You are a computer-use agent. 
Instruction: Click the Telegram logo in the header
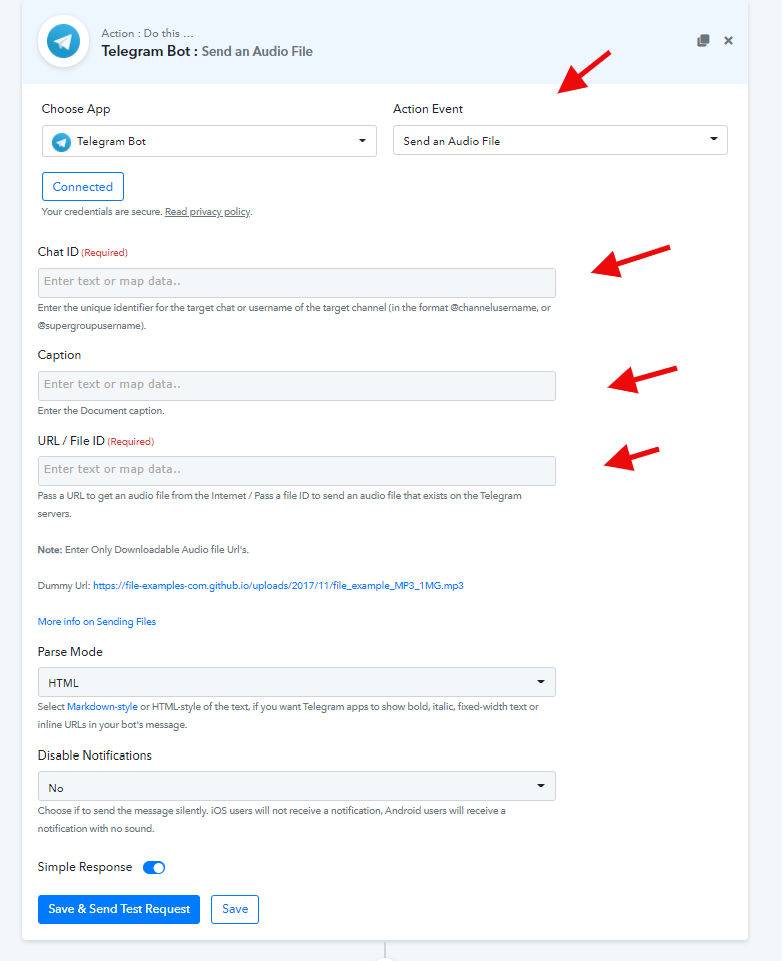coord(64,41)
